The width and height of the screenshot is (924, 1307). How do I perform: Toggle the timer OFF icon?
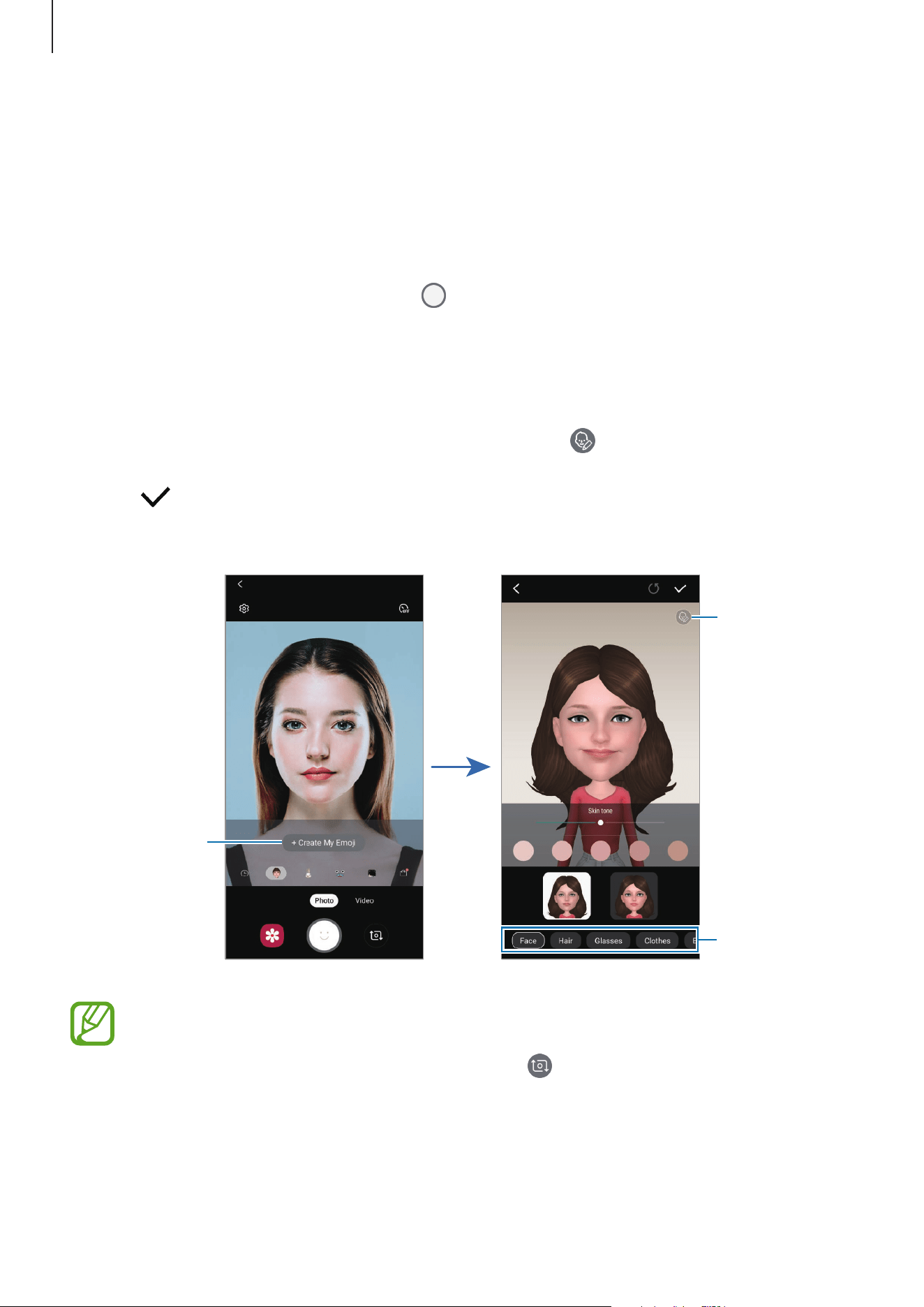(404, 609)
